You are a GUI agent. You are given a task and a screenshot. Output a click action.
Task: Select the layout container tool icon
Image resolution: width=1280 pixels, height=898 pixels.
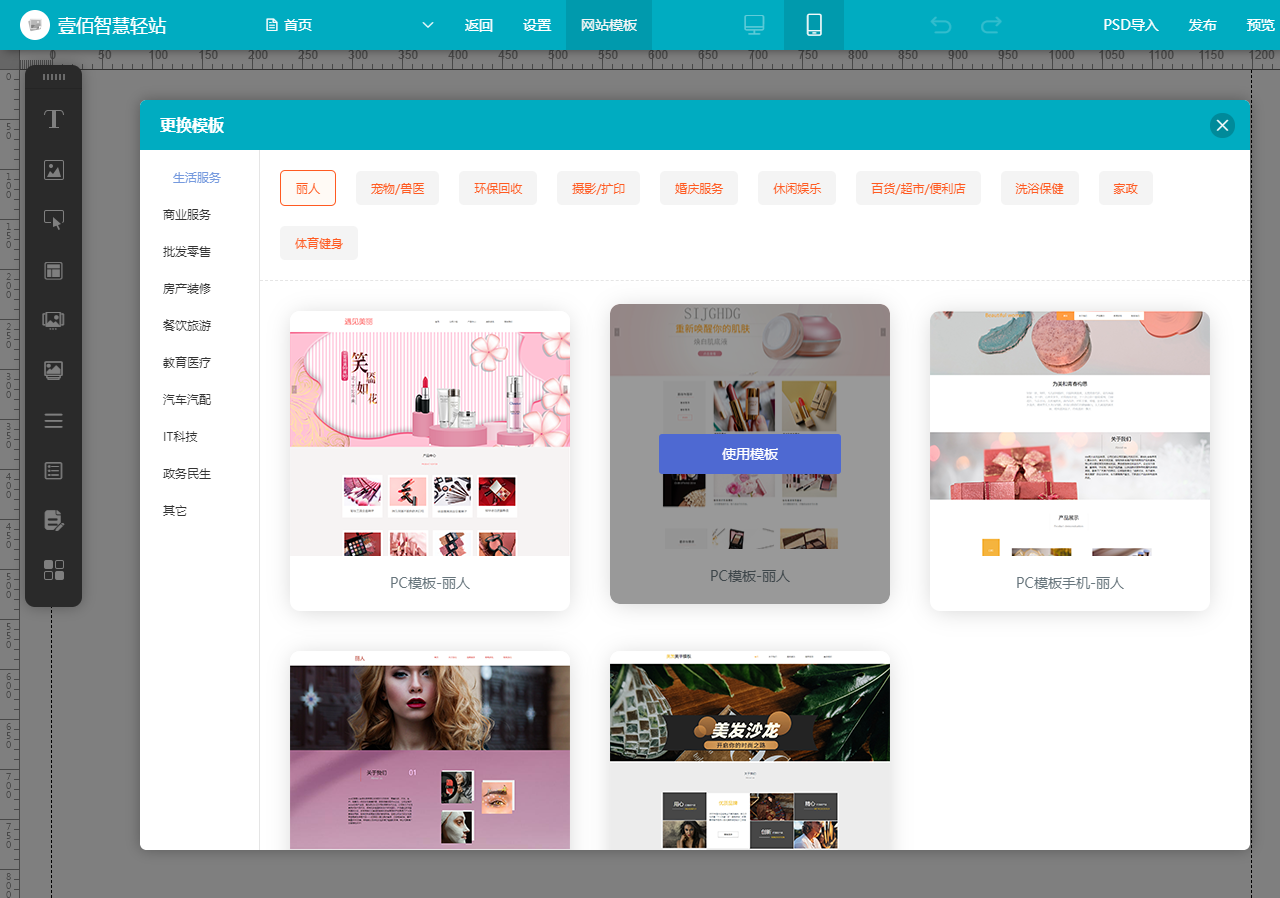pyautogui.click(x=54, y=270)
